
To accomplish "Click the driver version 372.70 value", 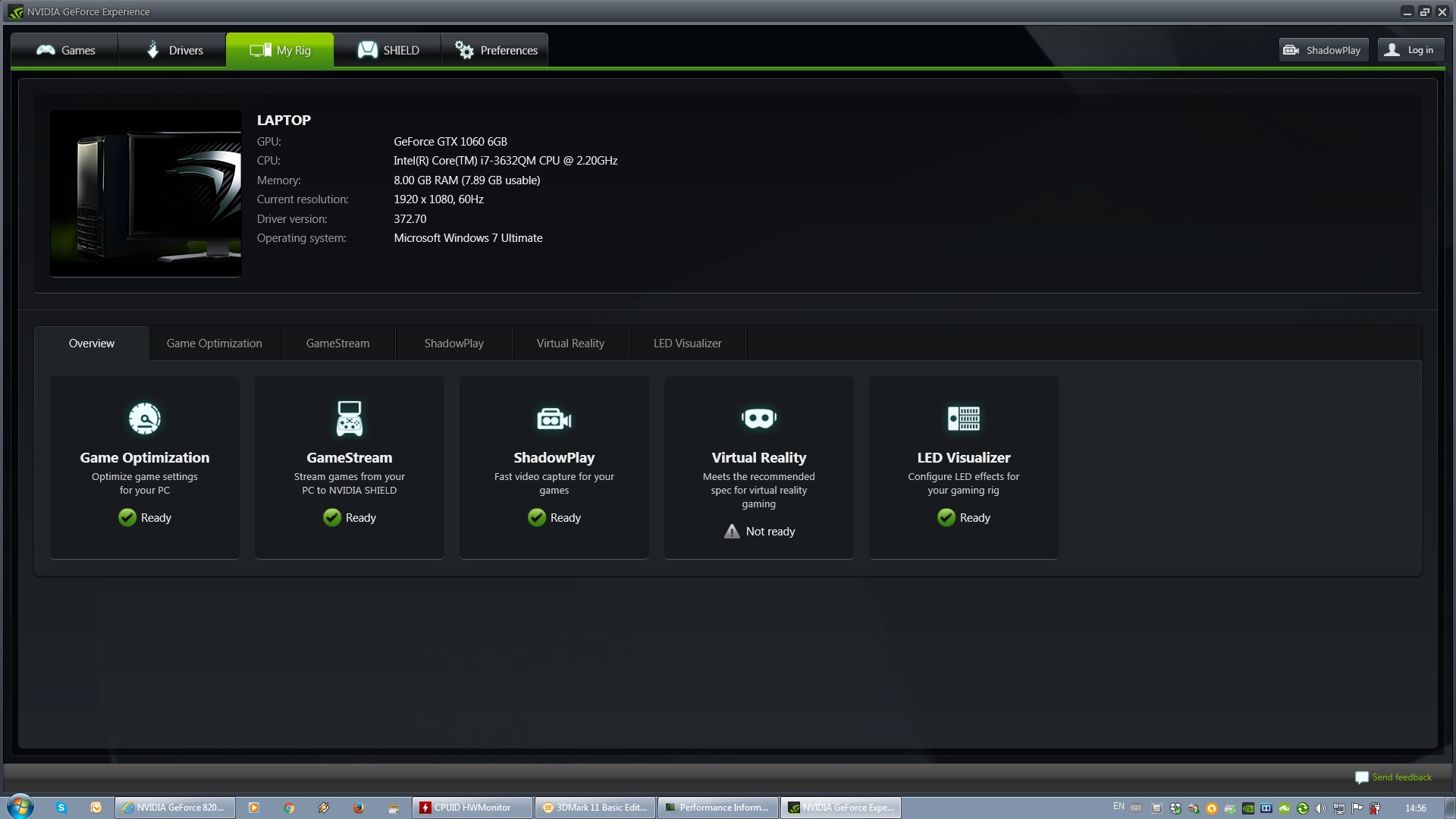I will (410, 219).
